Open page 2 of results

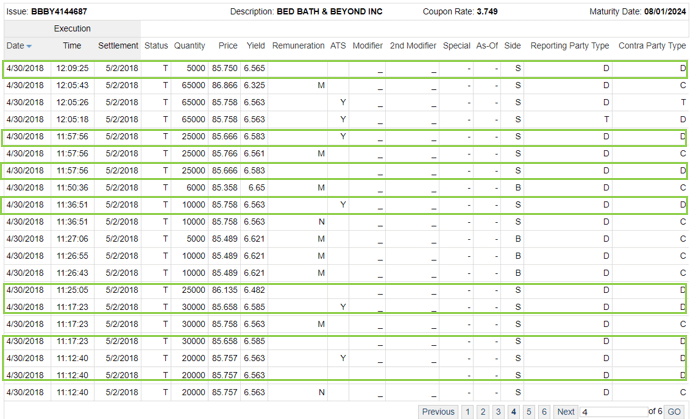[x=483, y=411]
